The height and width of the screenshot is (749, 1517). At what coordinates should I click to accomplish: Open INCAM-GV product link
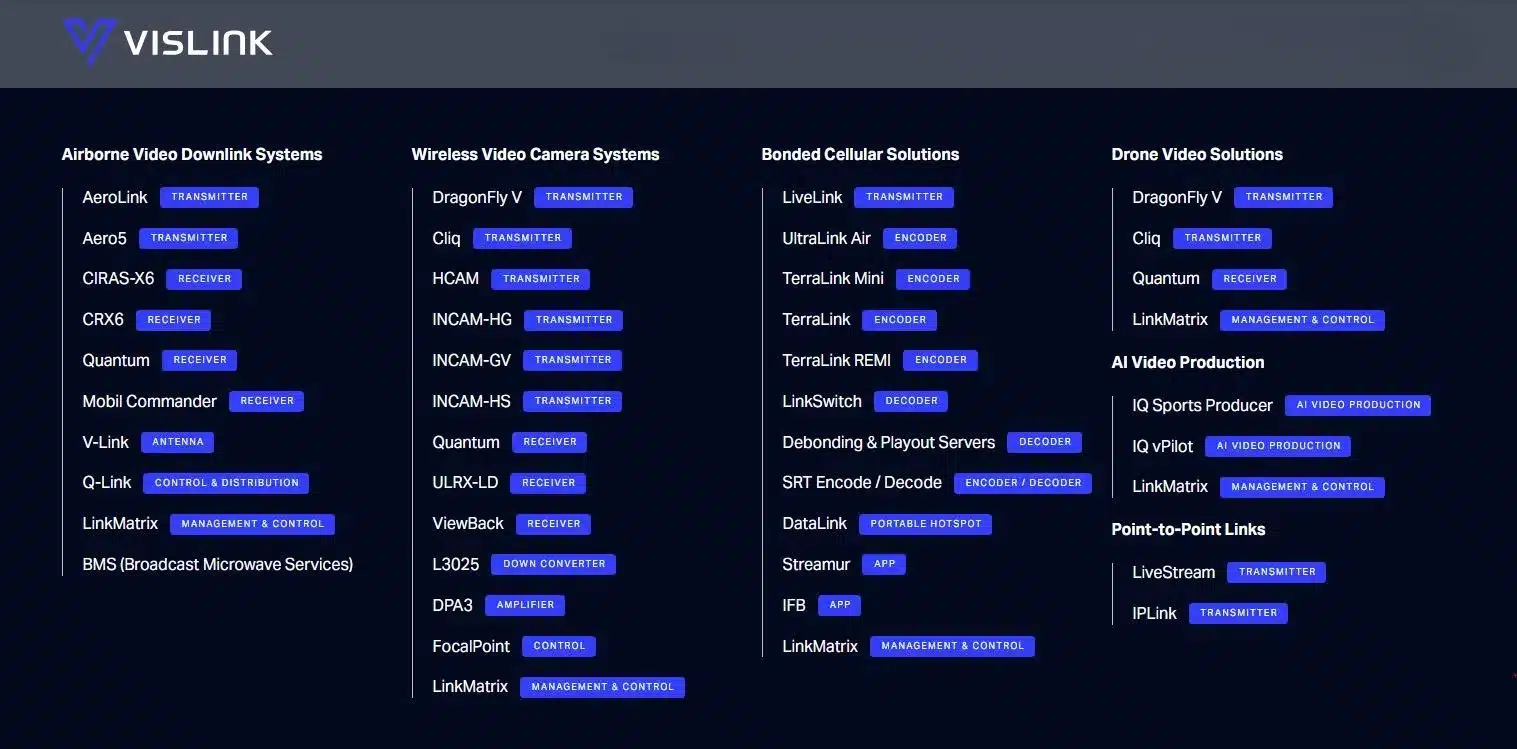tap(472, 361)
